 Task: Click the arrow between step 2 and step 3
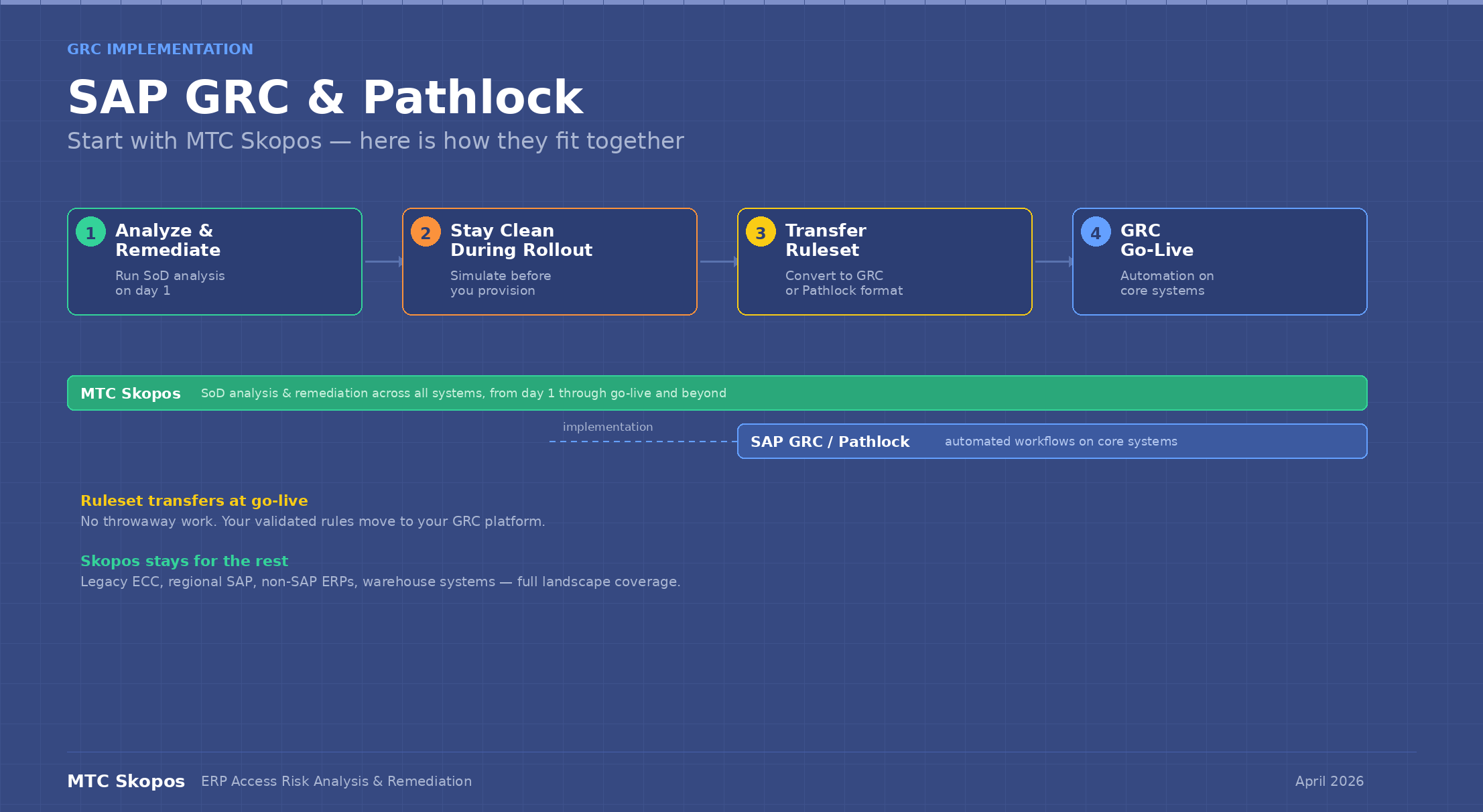(x=717, y=261)
